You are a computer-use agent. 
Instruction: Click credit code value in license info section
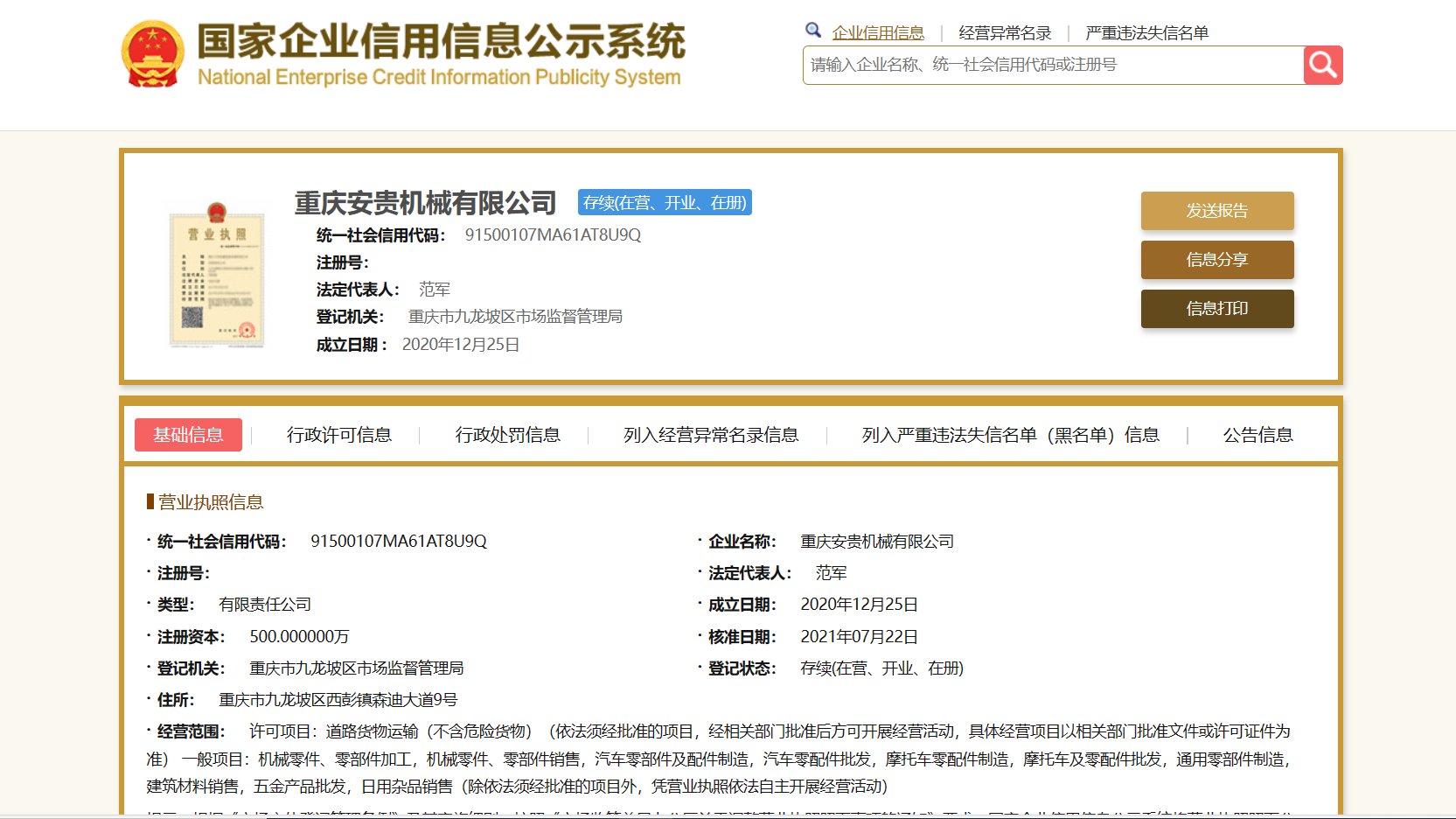399,542
